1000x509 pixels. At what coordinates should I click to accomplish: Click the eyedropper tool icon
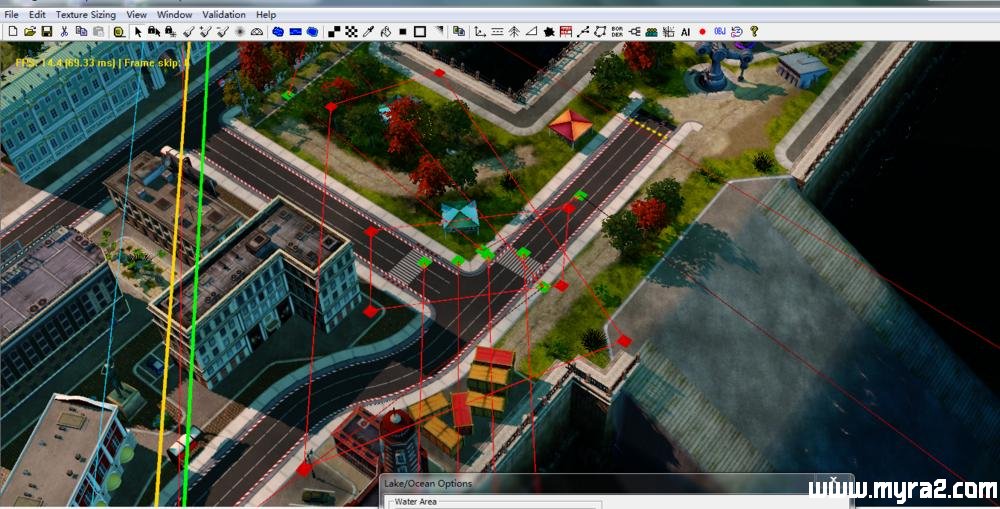point(367,32)
